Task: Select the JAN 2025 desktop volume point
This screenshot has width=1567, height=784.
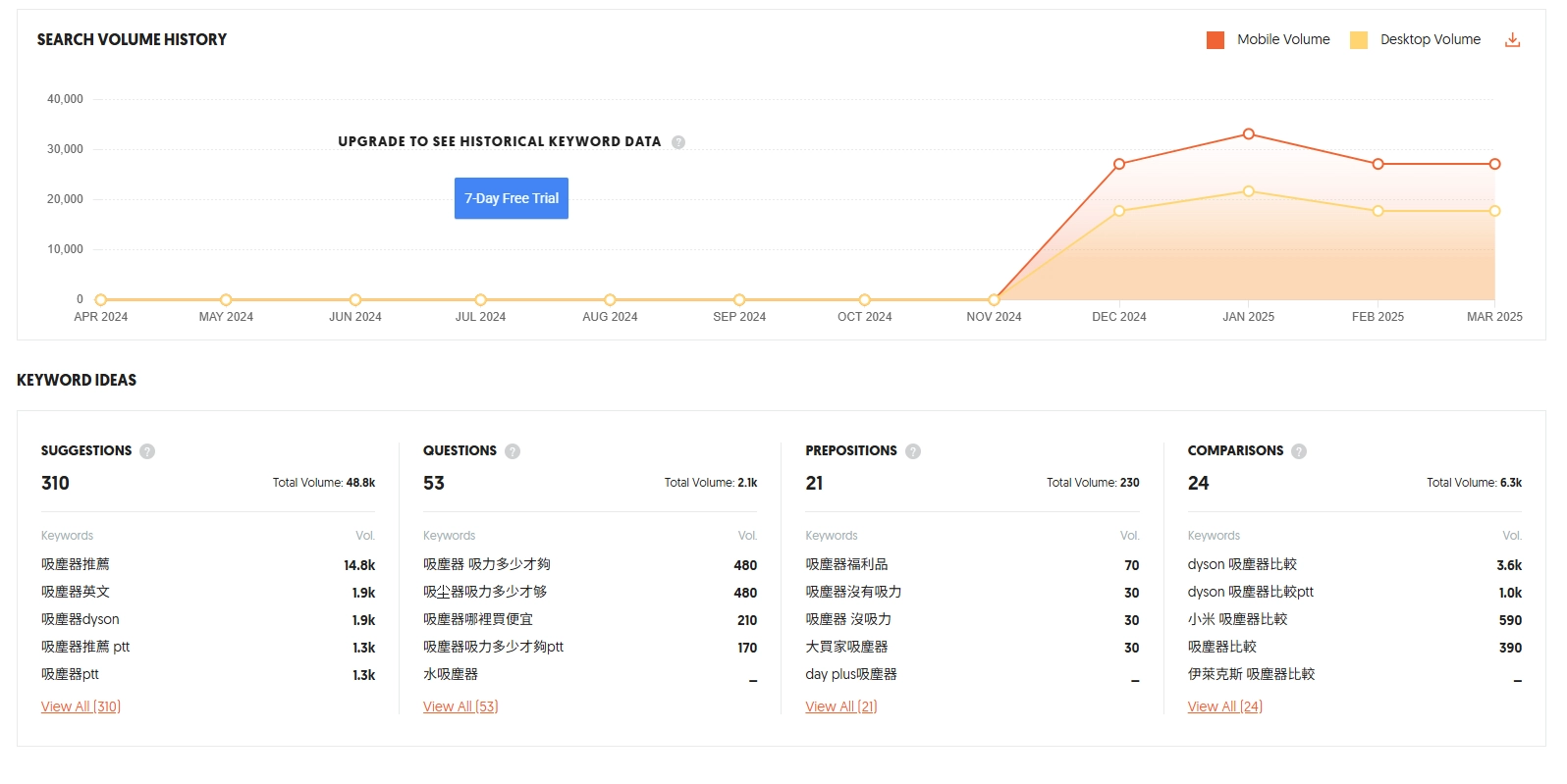Action: pyautogui.click(x=1249, y=191)
